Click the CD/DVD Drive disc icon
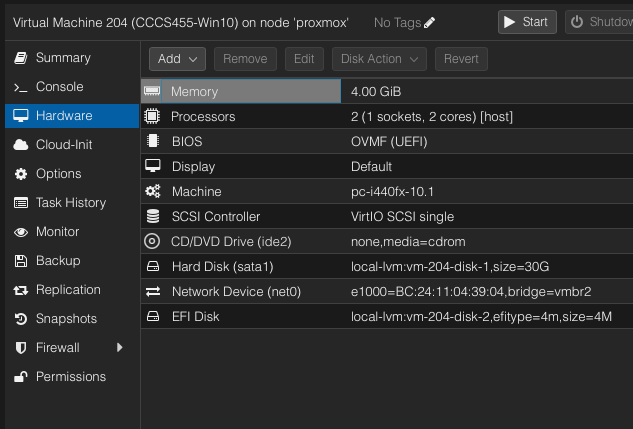Image resolution: width=633 pixels, height=429 pixels. [152, 241]
